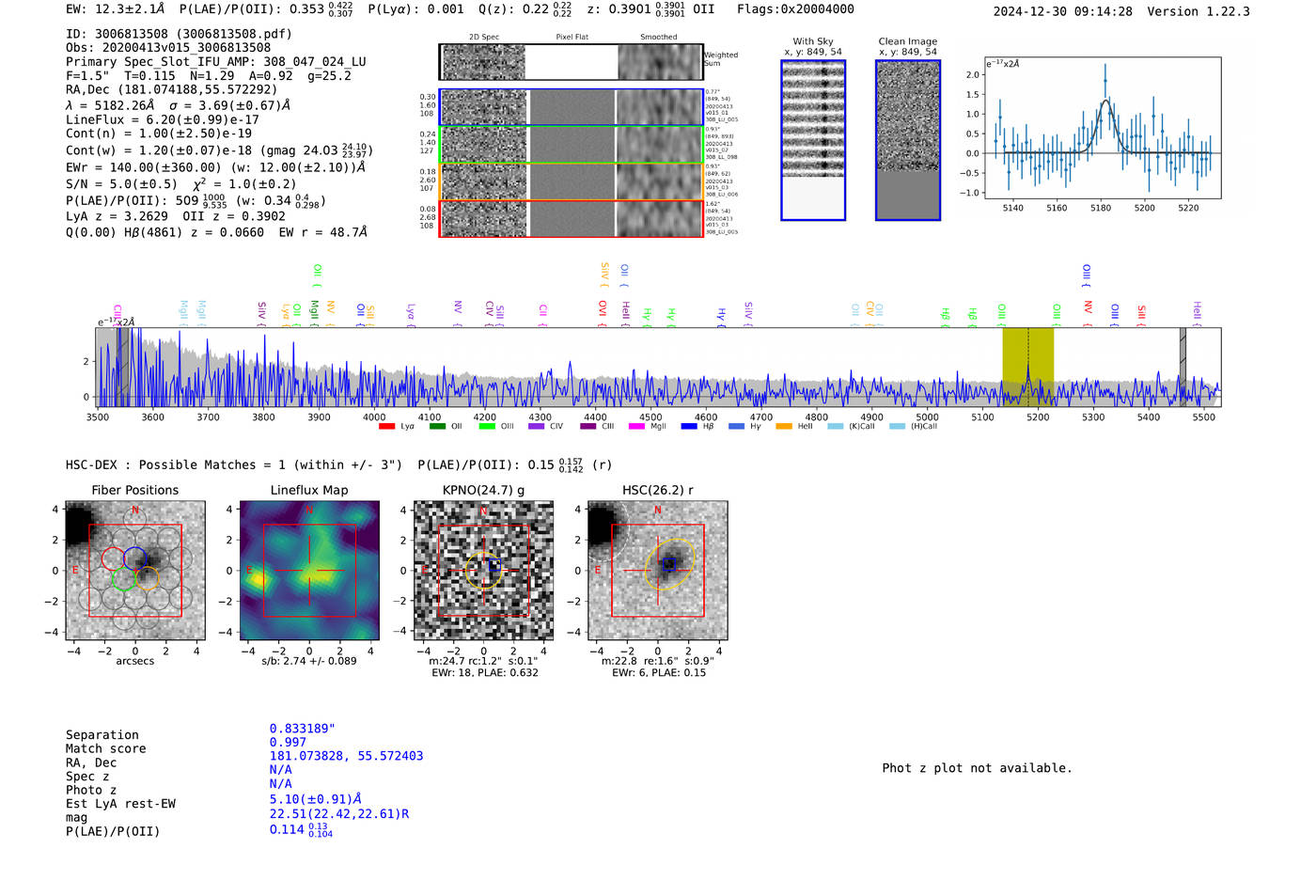The height and width of the screenshot is (896, 1316).
Task: Click the yellow highlighted band in full spectrum
Action: tap(1027, 367)
